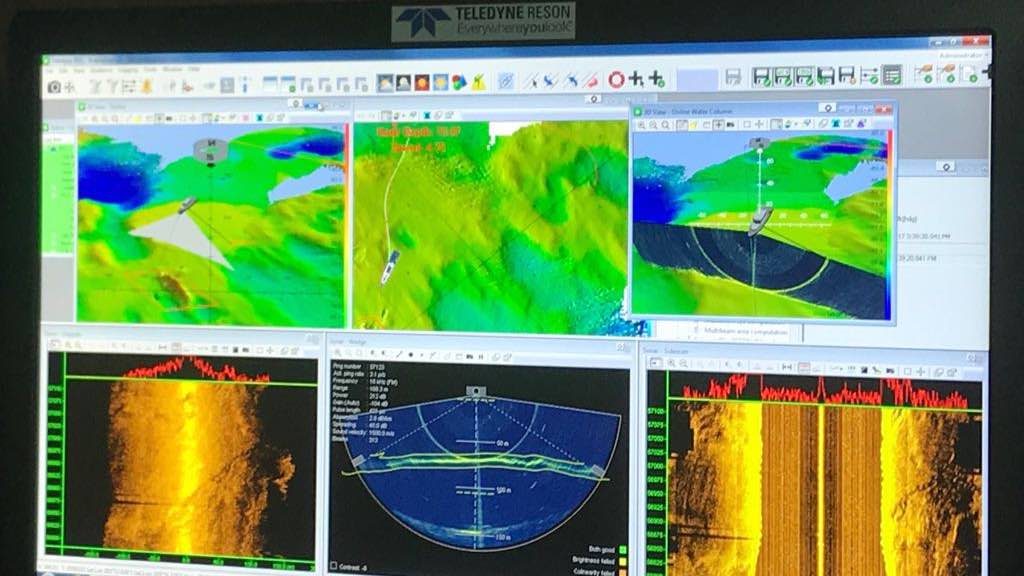The width and height of the screenshot is (1024, 576).
Task: Click the '100 m' range label in wedge view
Action: click(503, 490)
